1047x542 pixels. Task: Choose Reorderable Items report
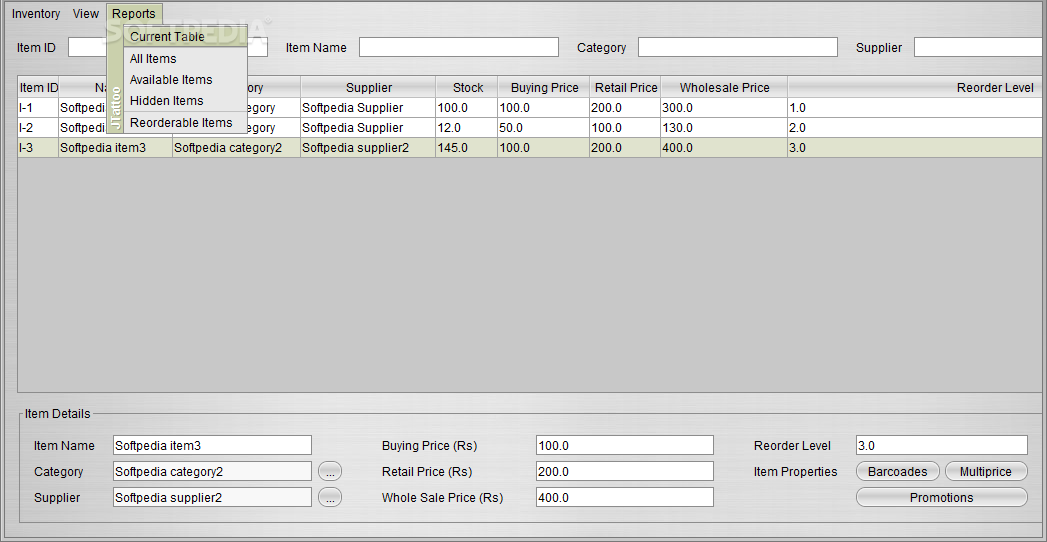pos(186,123)
